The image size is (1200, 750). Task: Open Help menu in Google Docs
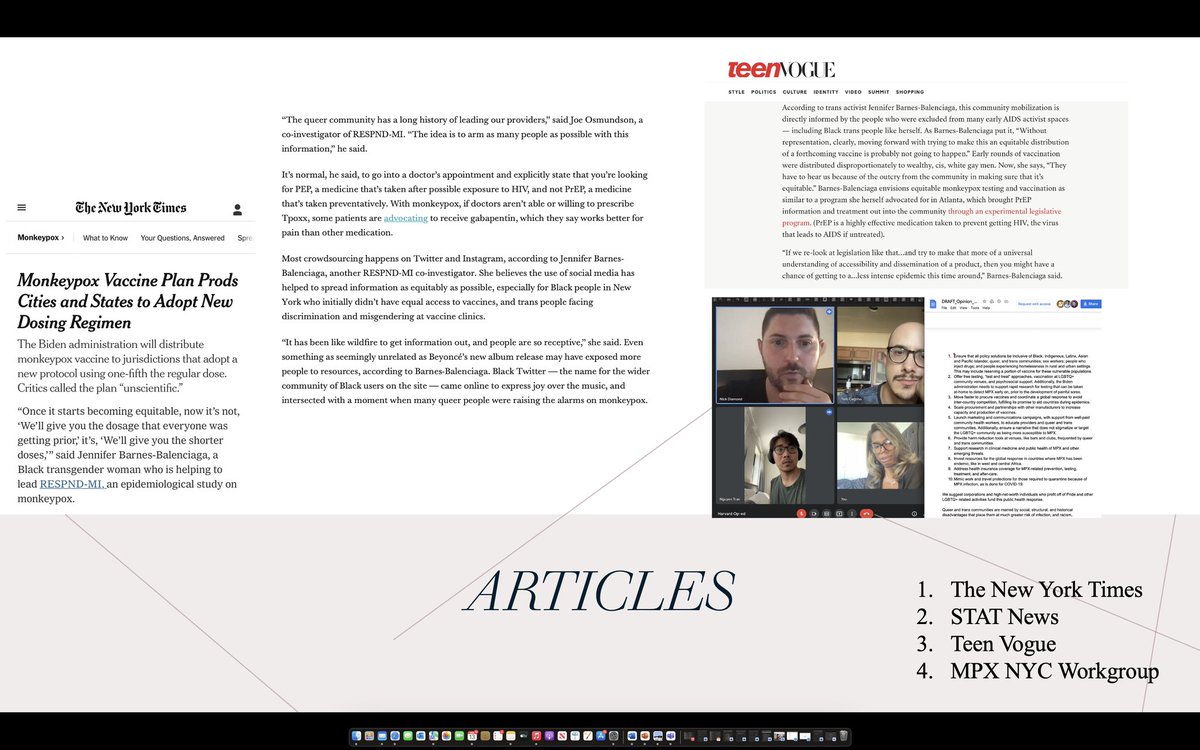pyautogui.click(x=986, y=308)
